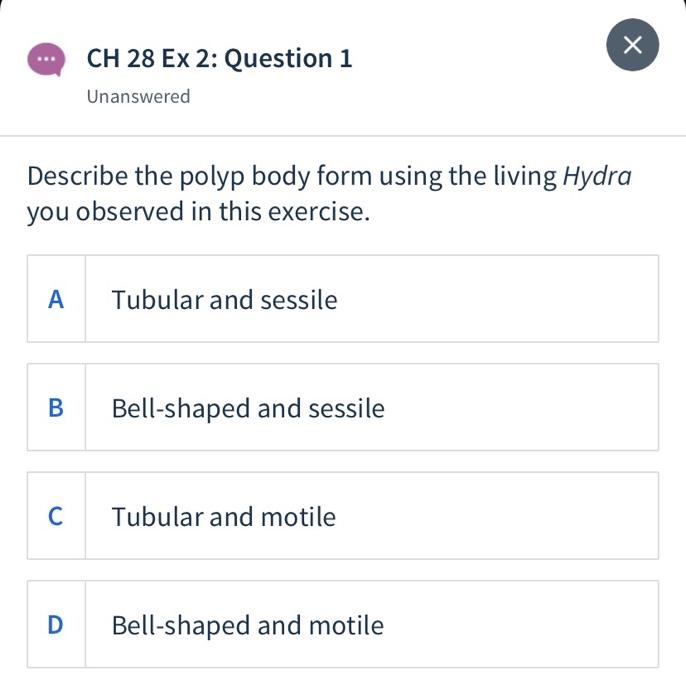Close the question panel with X
Viewport: 686px width, 700px height.
[x=632, y=45]
